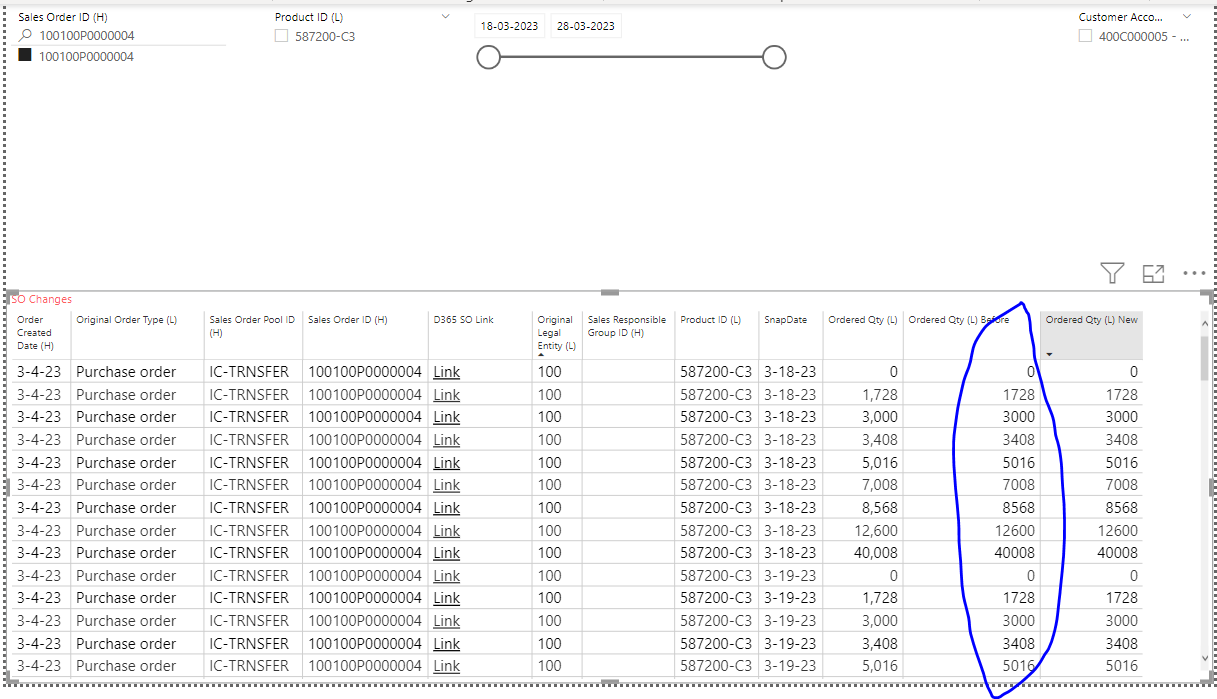Open the Link in the 40,008 quantity row
Viewport: 1217px width, 699px height.
[x=446, y=553]
